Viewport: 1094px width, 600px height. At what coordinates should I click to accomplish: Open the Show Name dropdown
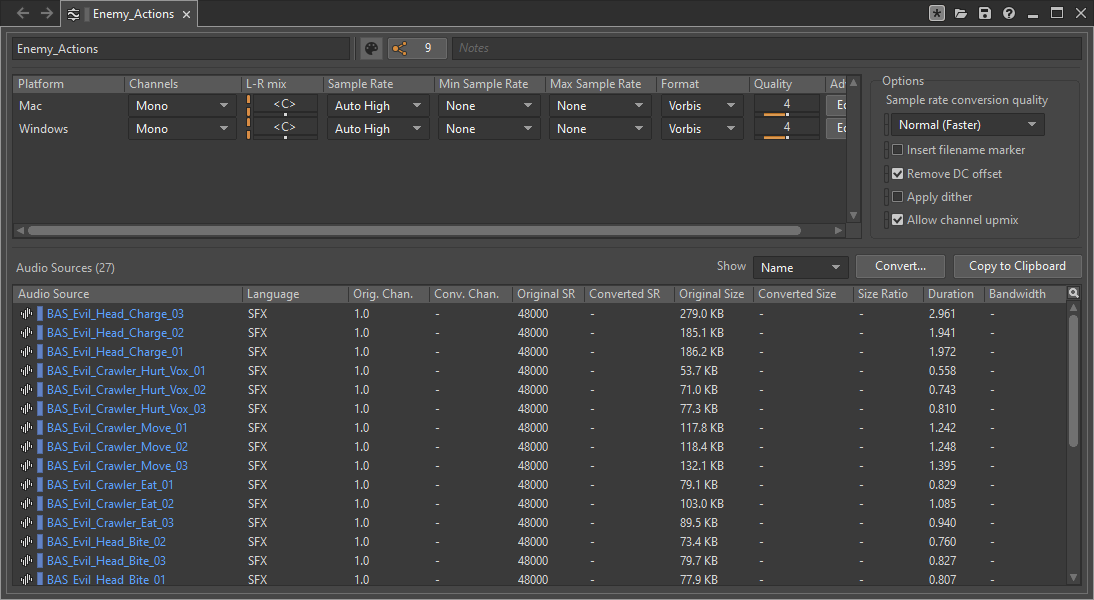click(800, 267)
